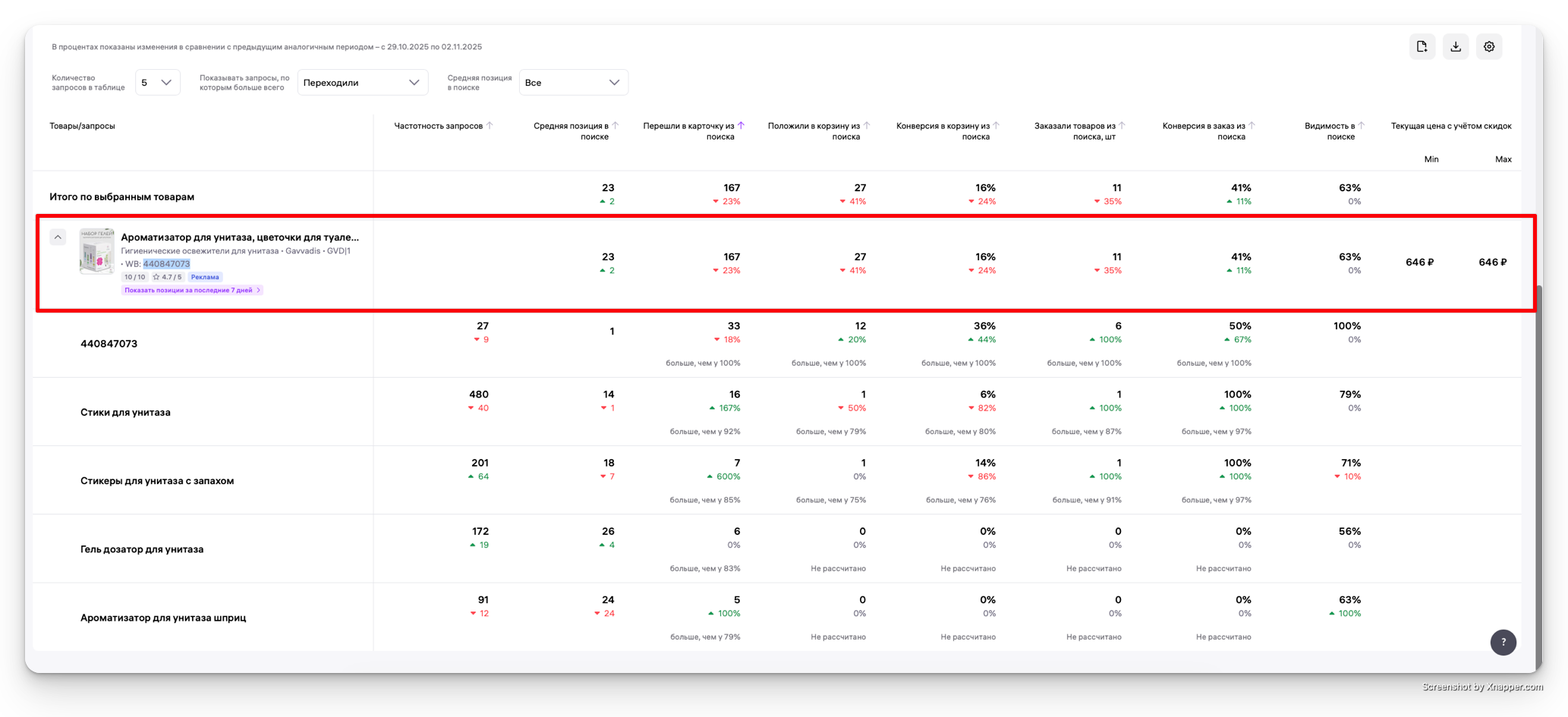Open the Средняя позиция dropdown showing Все
Image resolution: width=1568 pixels, height=717 pixels.
573,83
